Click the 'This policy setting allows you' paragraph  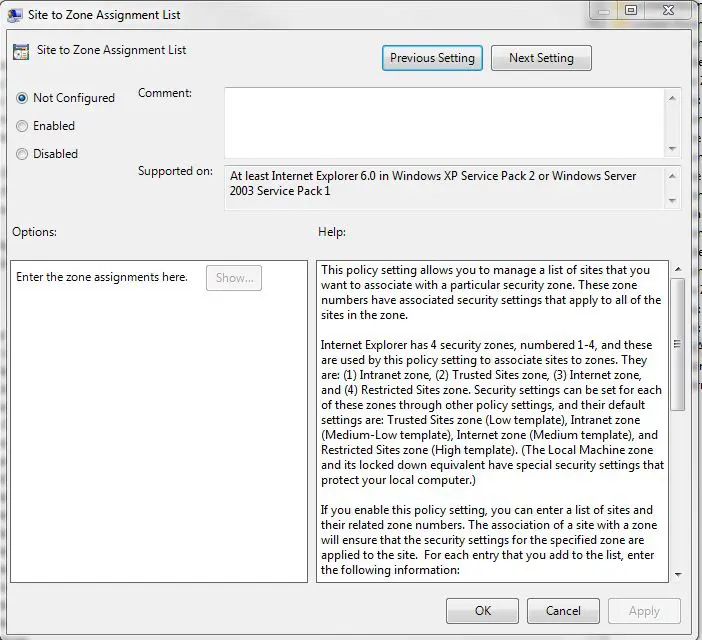click(491, 292)
